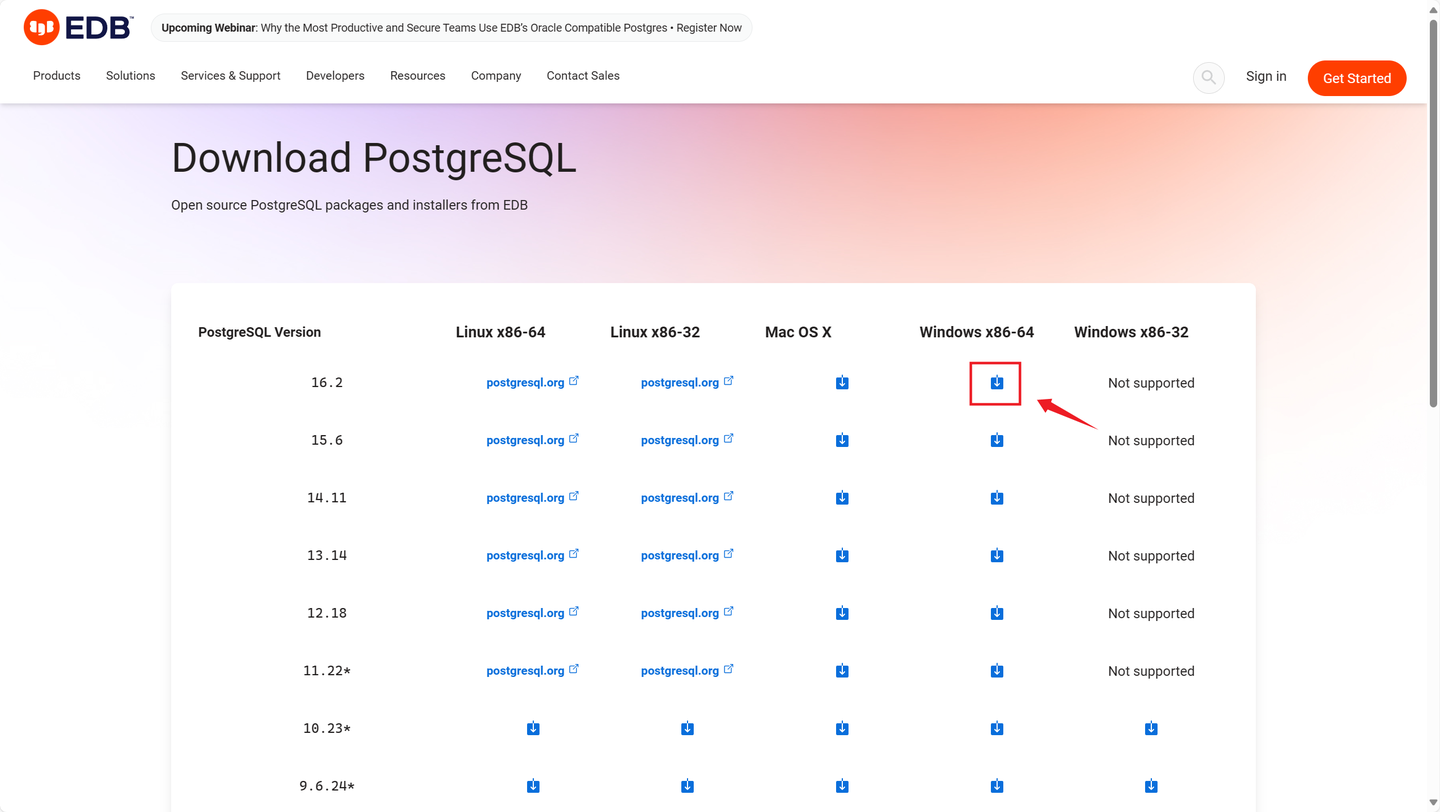Download PostgreSQL 10.23 for Mac OS X
This screenshot has width=1440, height=812.
pos(842,729)
